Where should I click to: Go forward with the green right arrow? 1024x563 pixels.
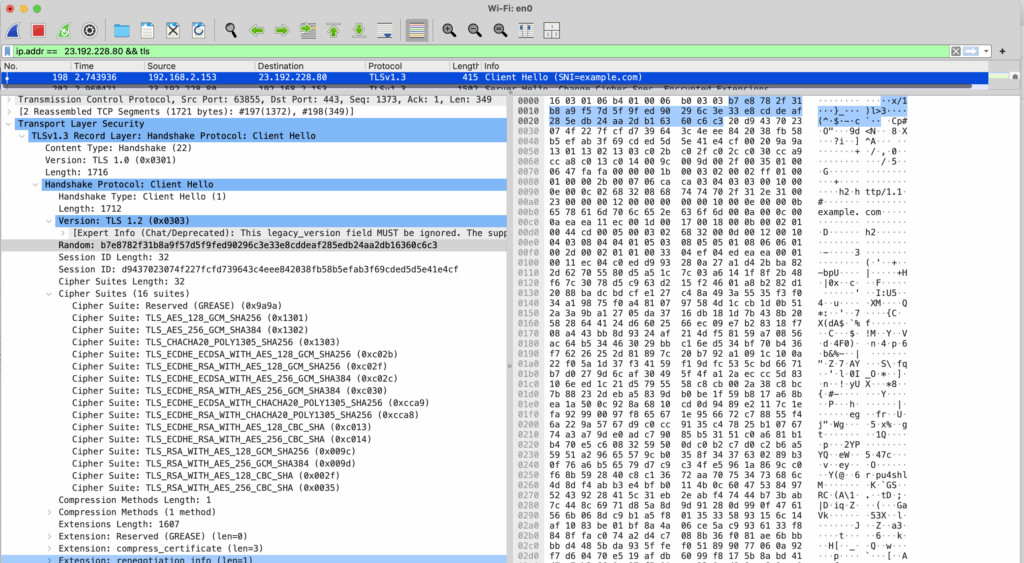pyautogui.click(x=282, y=31)
